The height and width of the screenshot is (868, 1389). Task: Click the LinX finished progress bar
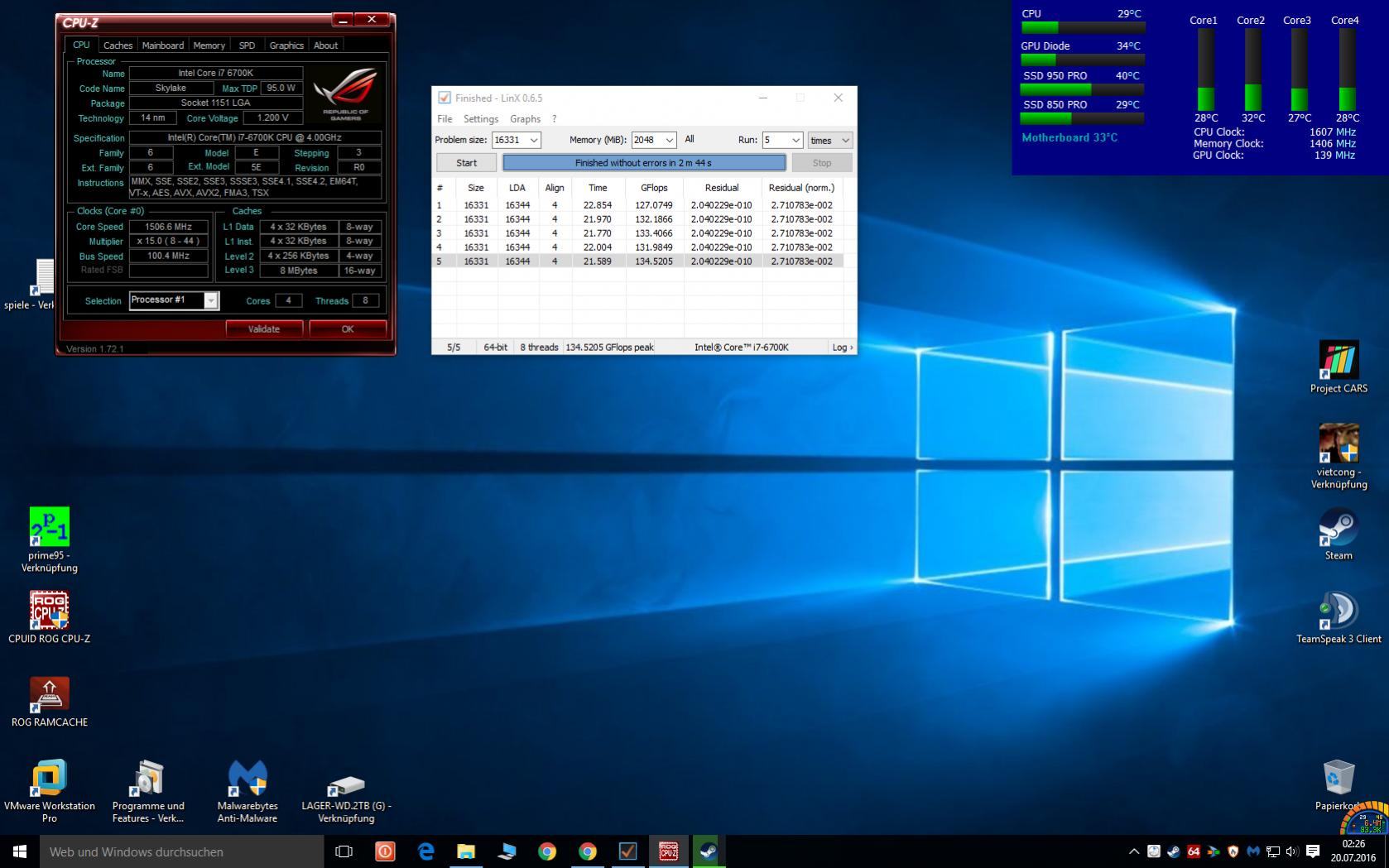[x=644, y=163]
